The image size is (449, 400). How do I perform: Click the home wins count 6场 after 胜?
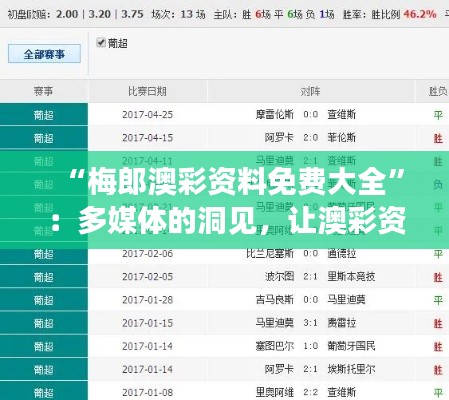pos(263,14)
